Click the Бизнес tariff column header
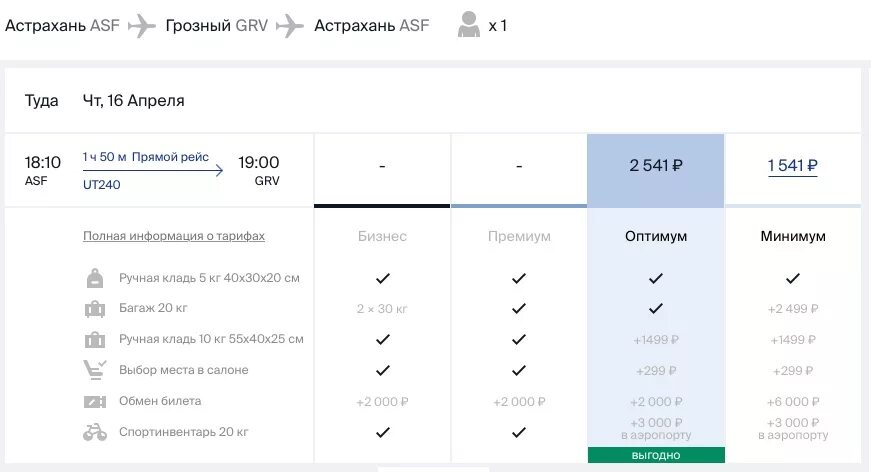 point(382,236)
